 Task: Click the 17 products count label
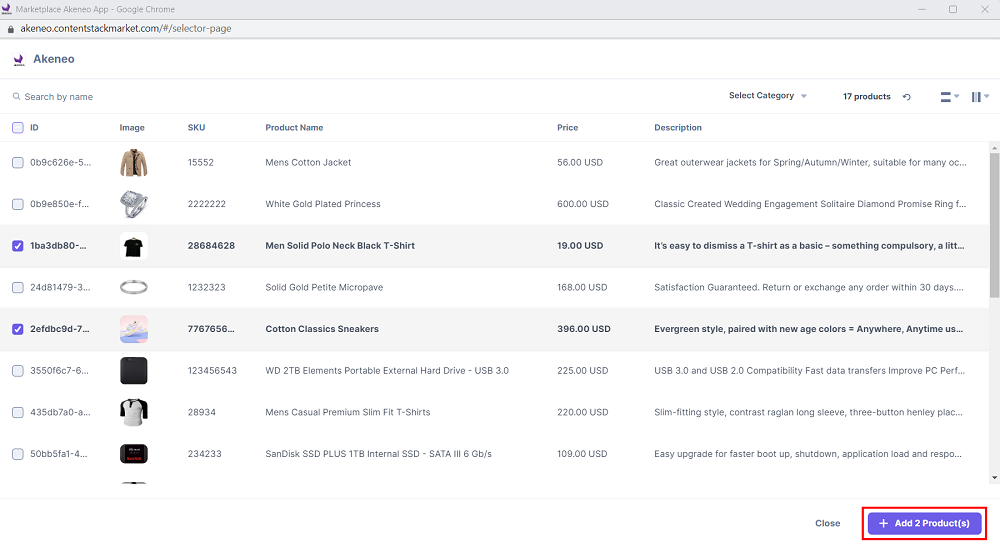click(867, 97)
